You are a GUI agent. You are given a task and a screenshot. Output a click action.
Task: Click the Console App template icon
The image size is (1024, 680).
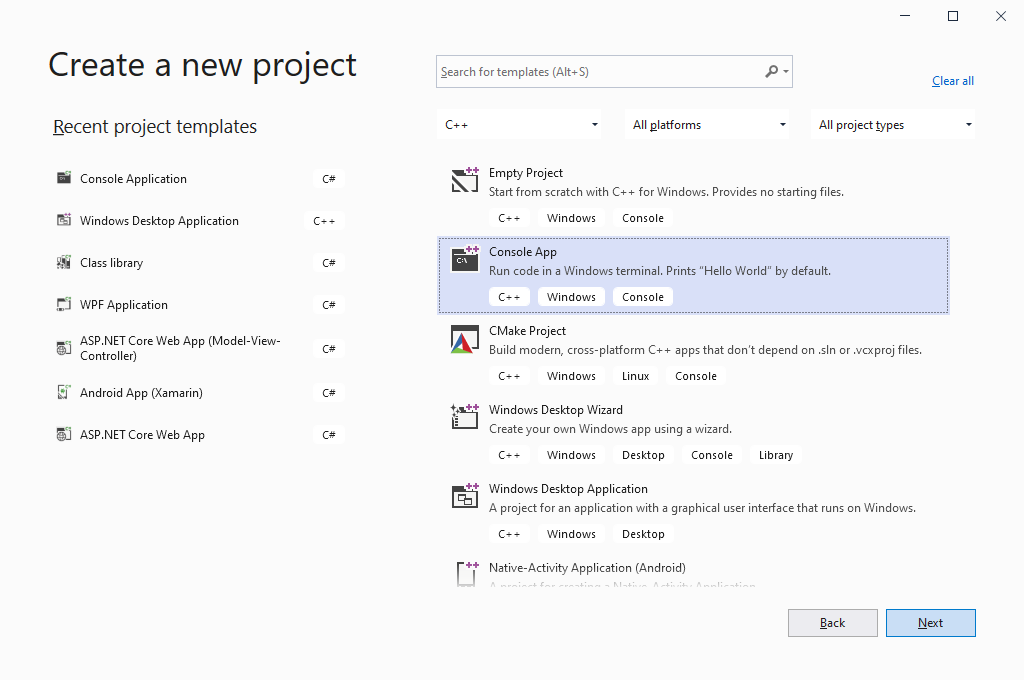point(465,260)
